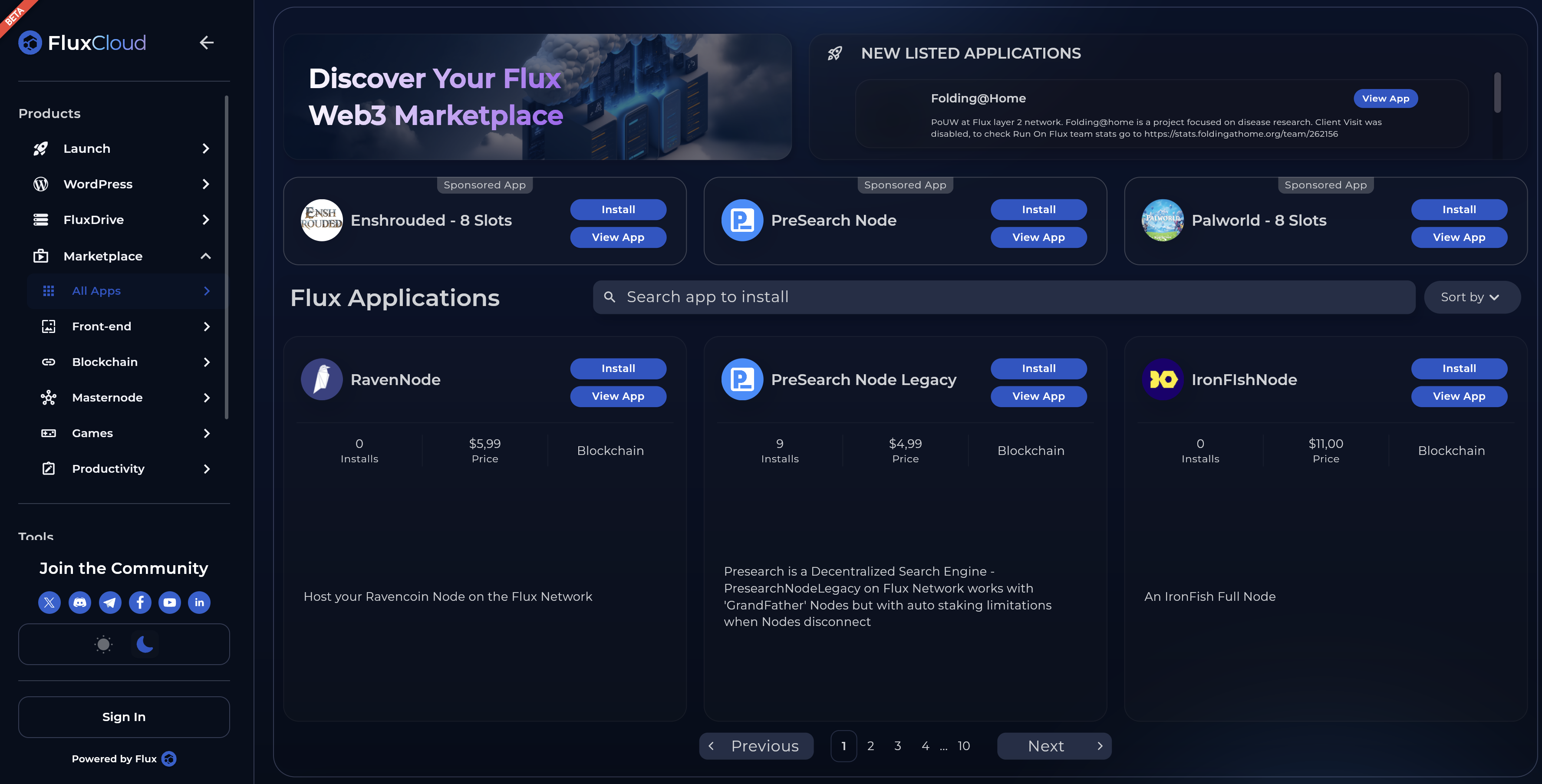Click the Front-end category icon
Image resolution: width=1542 pixels, height=784 pixels.
(49, 326)
